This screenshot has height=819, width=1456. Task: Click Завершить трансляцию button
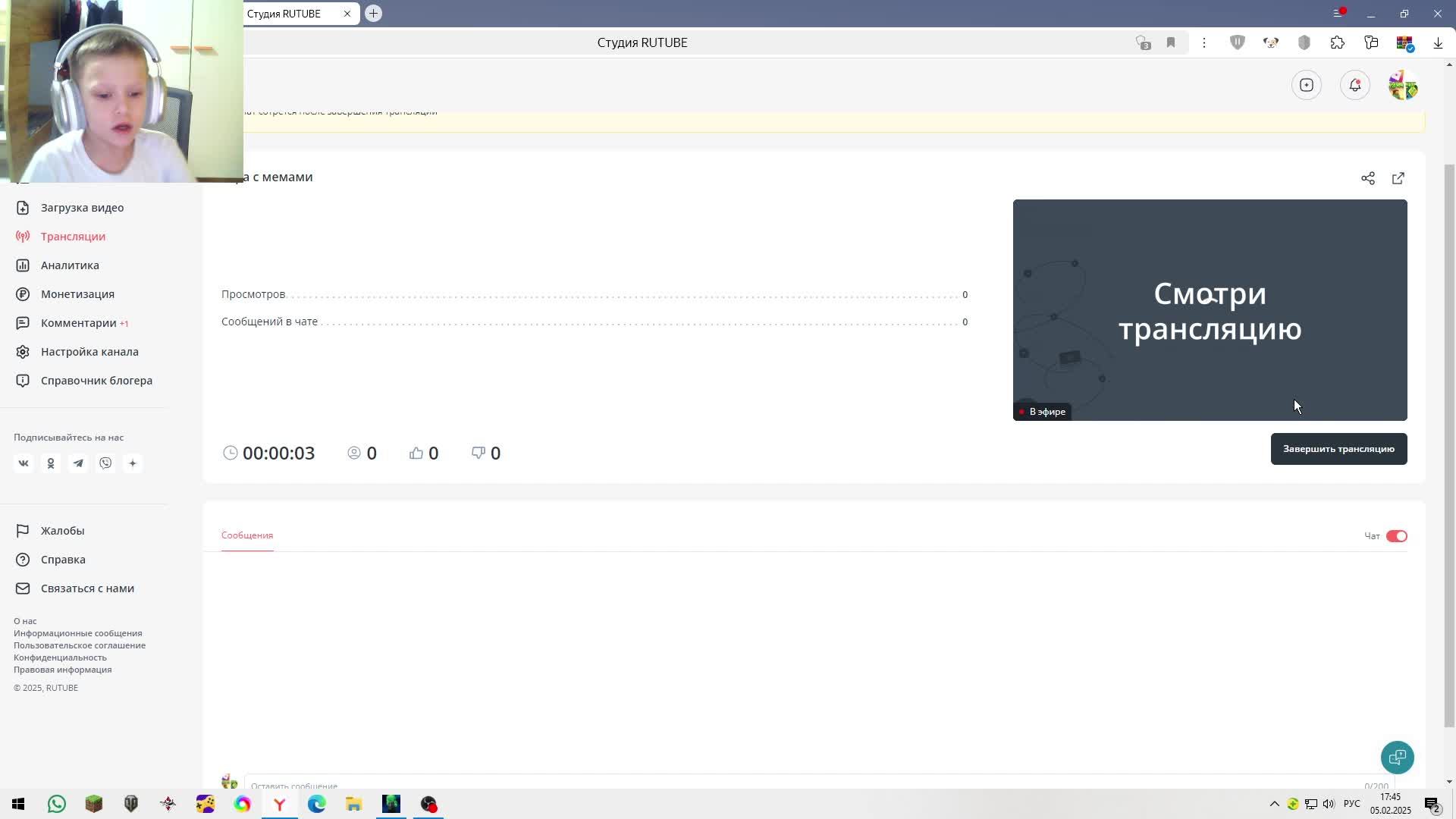(1338, 449)
